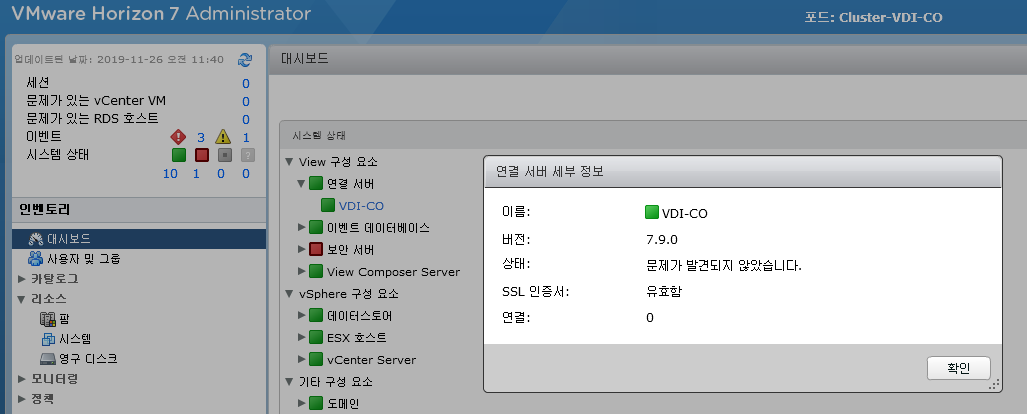The width and height of the screenshot is (1027, 414).
Task: Collapse the 리소스 section
Action: tap(22, 299)
